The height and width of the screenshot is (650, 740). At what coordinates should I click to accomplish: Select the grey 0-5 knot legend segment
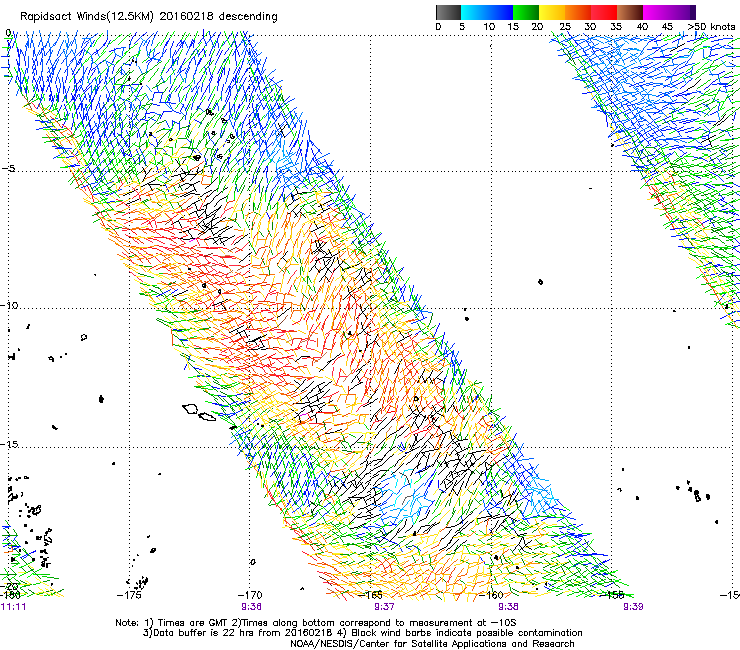coord(448,12)
